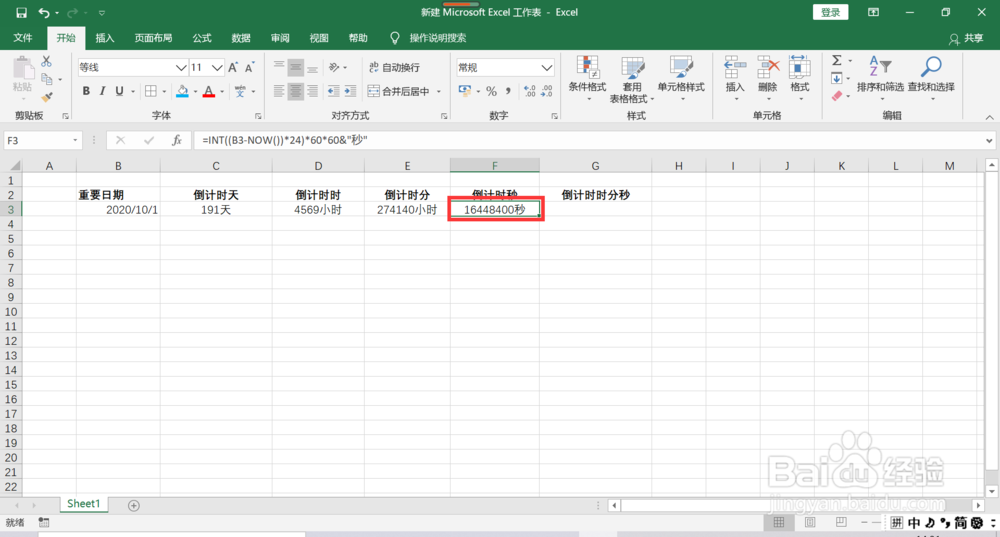The width and height of the screenshot is (1000, 537).
Task: Switch to the 视图 tab
Action: point(319,38)
